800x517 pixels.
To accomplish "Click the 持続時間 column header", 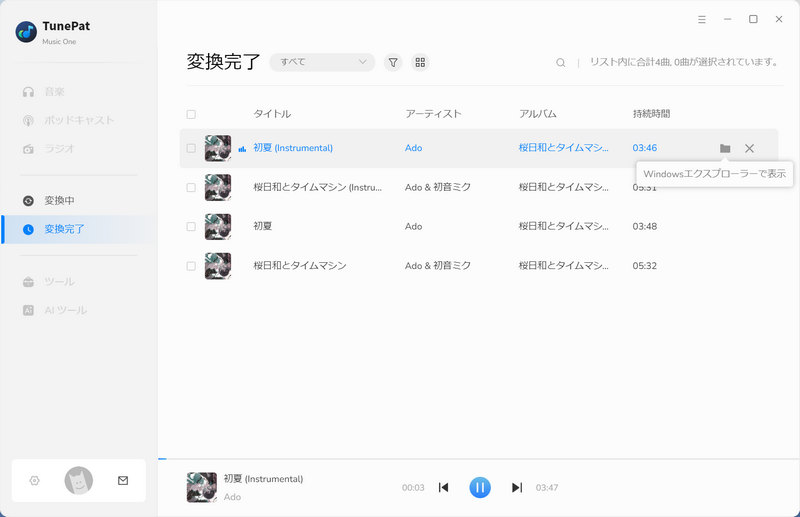I will pyautogui.click(x=651, y=114).
